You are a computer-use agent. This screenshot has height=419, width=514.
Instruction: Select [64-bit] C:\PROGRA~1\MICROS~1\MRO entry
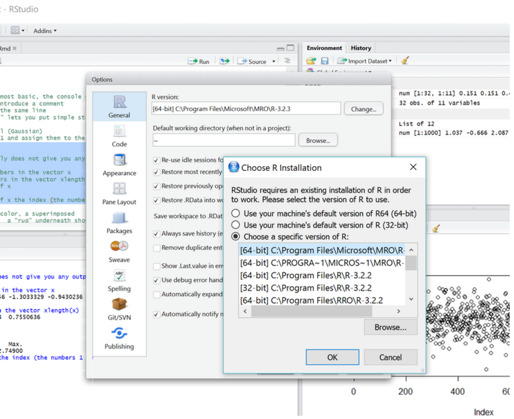click(322, 263)
